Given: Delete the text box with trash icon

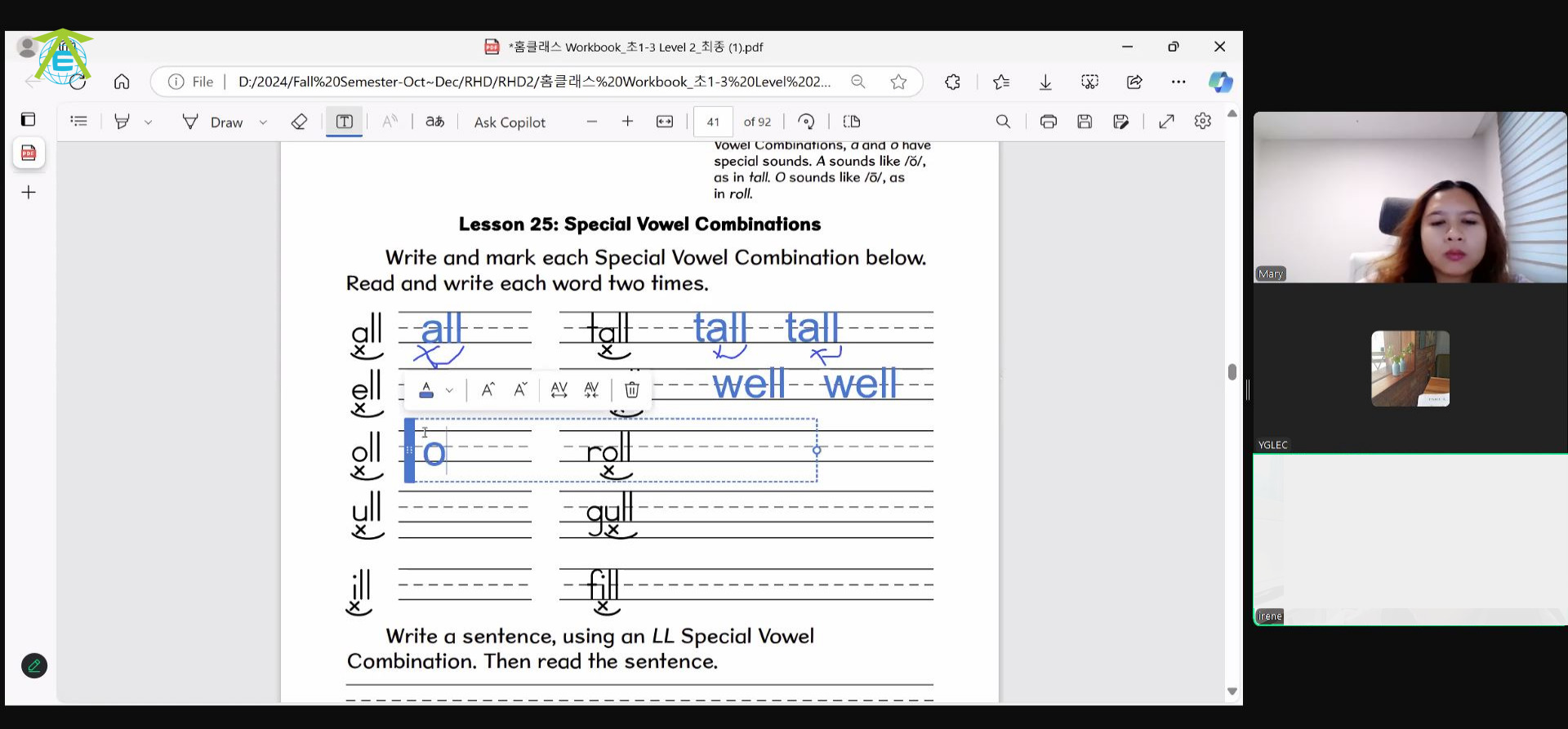Looking at the screenshot, I should 631,389.
